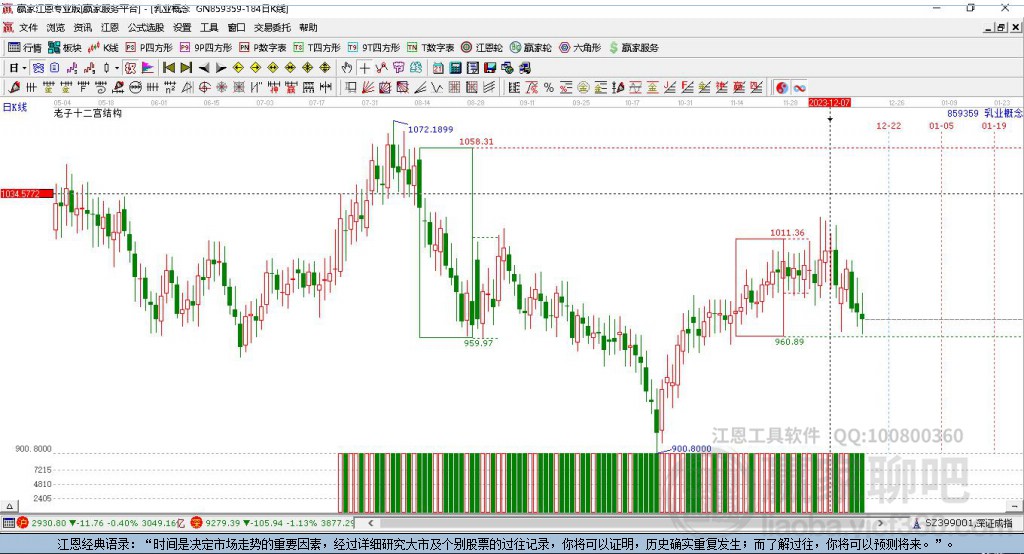Image resolution: width=1024 pixels, height=554 pixels.
Task: Expand the candlestick style dropdown arrow
Action: 117,68
